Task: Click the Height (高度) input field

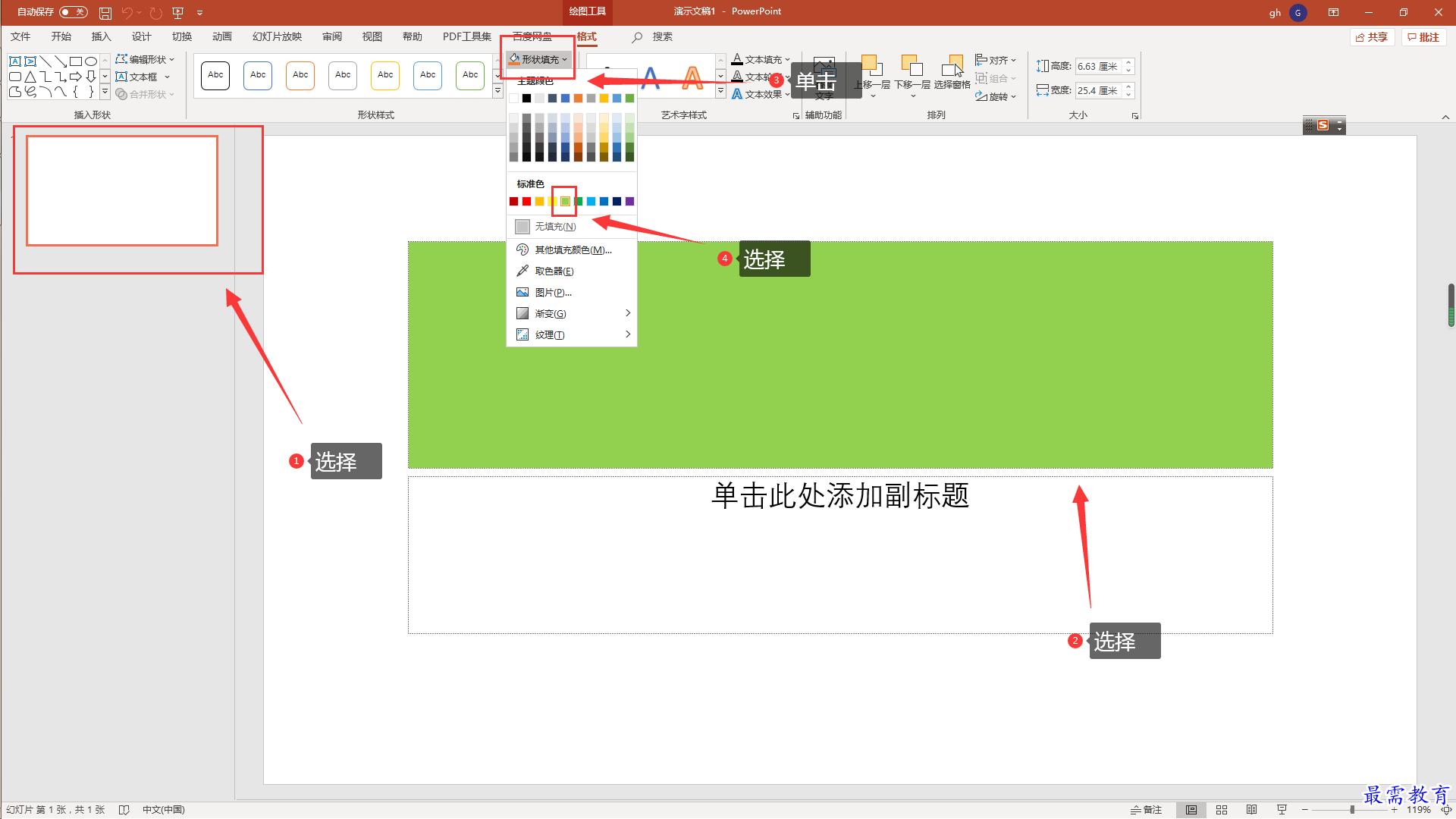Action: (1099, 66)
